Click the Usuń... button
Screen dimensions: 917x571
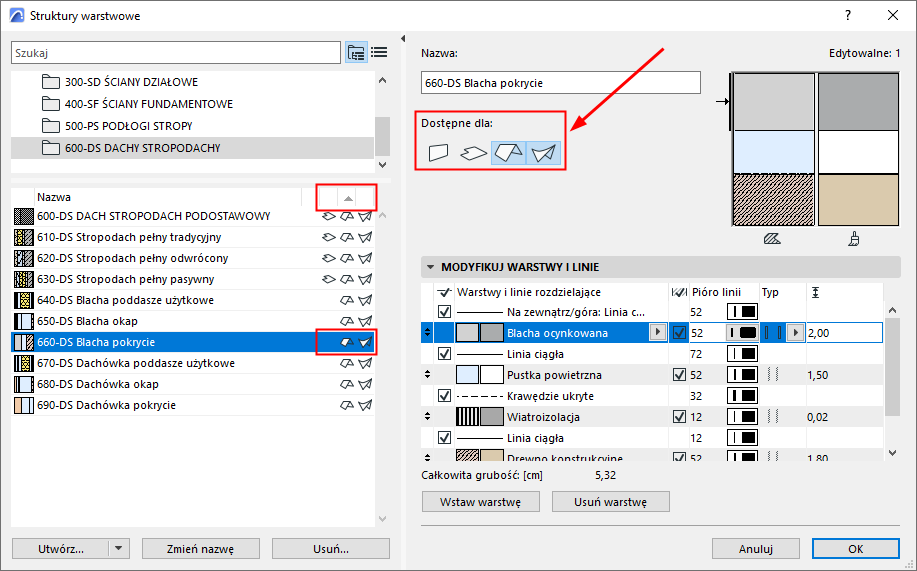(x=330, y=549)
